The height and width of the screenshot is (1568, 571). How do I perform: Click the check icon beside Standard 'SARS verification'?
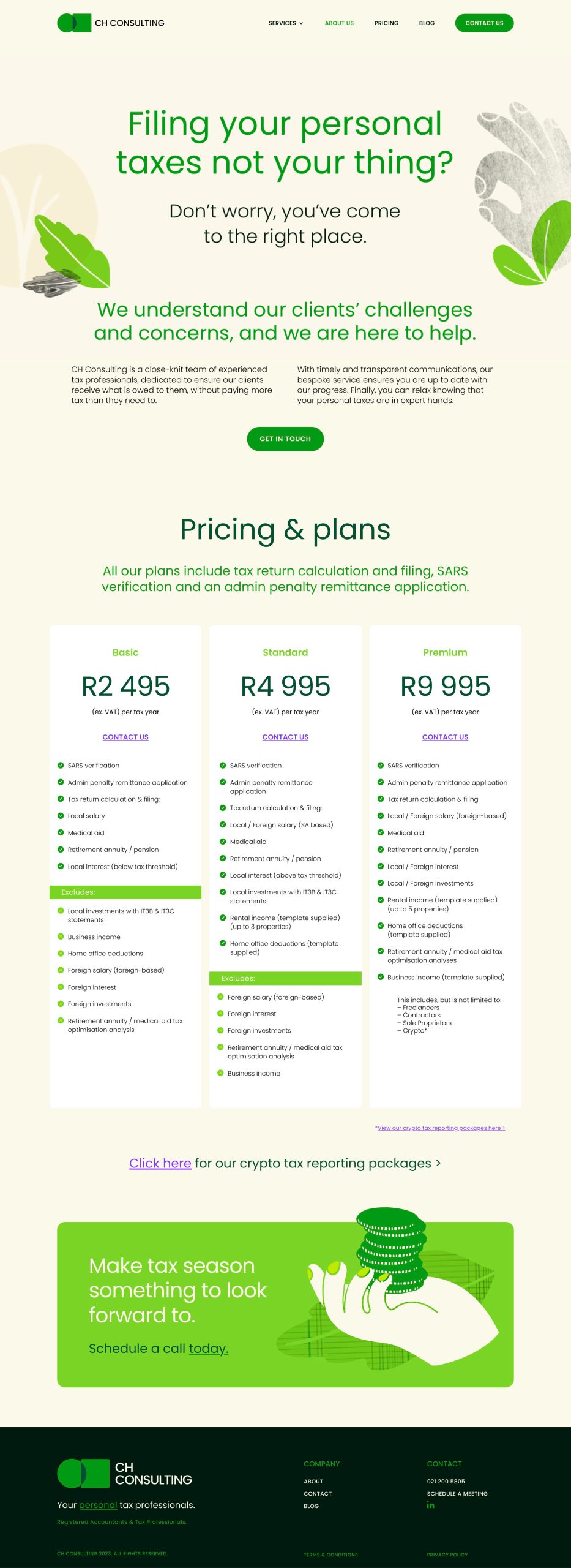(223, 766)
